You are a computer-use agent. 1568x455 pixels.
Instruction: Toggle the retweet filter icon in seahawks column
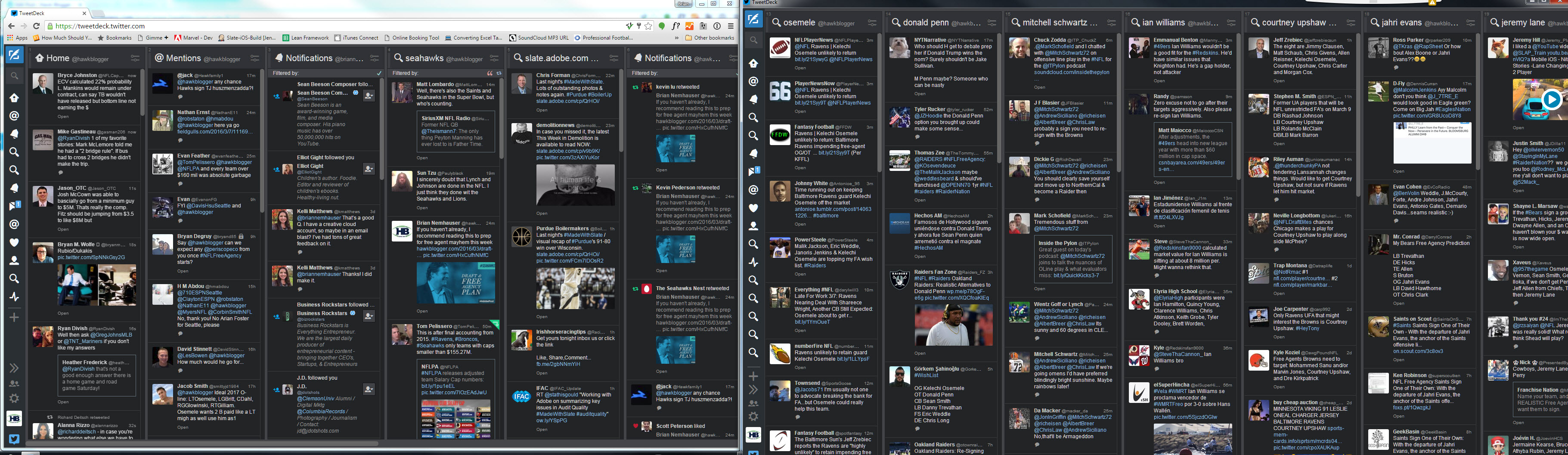pyautogui.click(x=499, y=73)
